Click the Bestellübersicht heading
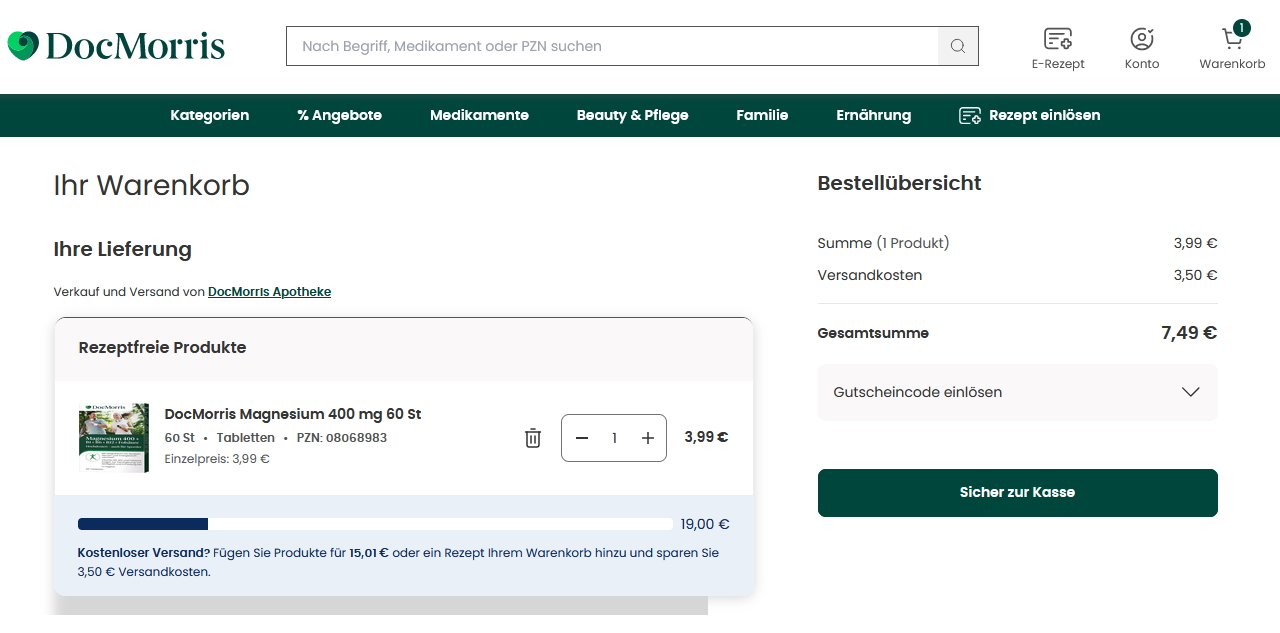1280x633 pixels. pos(900,183)
